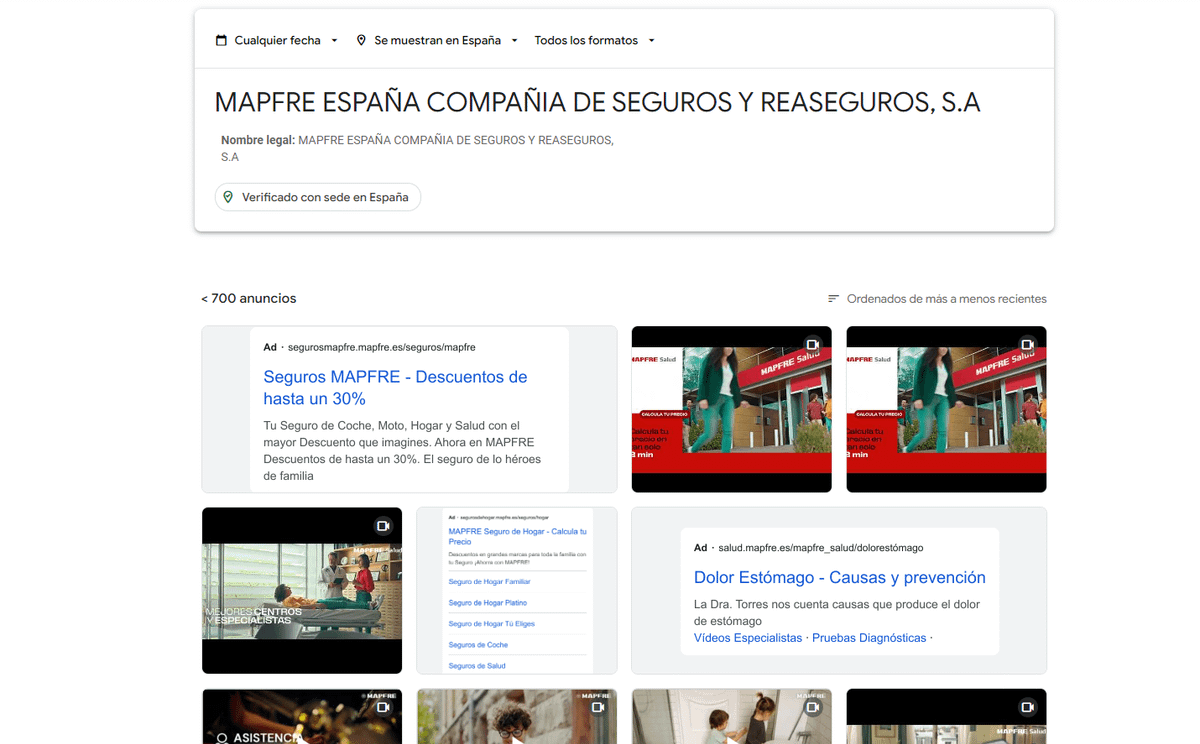This screenshot has width=1200, height=744.
Task: Click Seguro de Hogar Platino sitelink
Action: click(487, 603)
